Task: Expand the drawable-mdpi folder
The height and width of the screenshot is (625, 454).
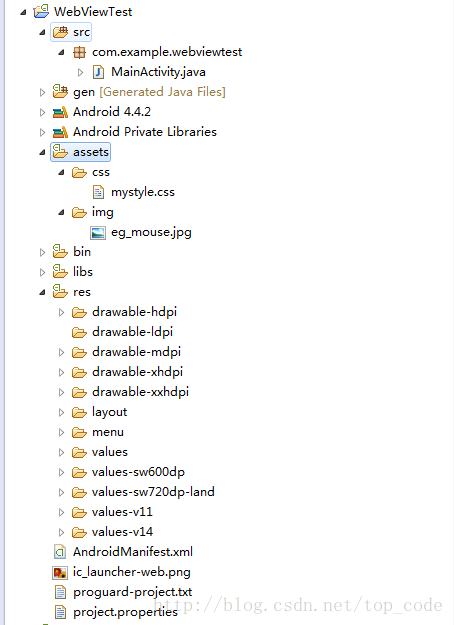Action: point(61,352)
